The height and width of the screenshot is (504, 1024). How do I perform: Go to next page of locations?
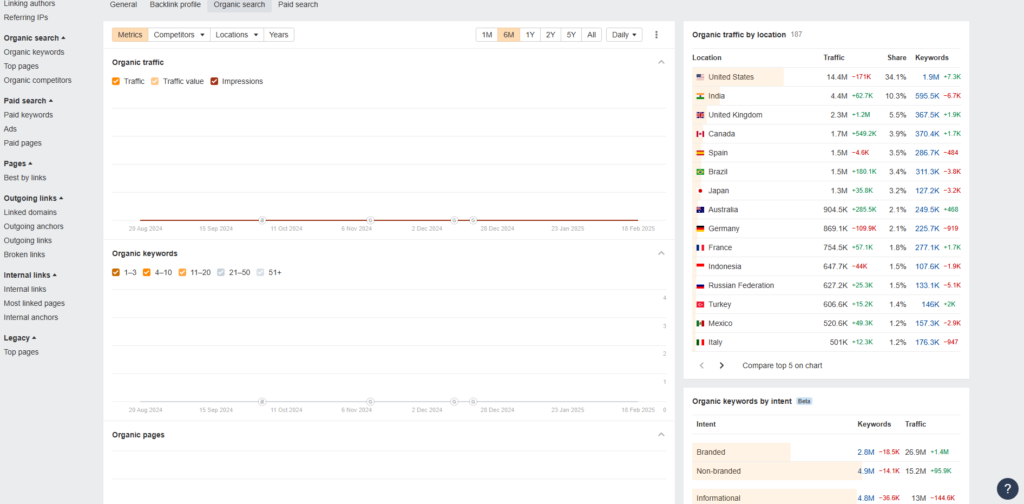(x=722, y=366)
